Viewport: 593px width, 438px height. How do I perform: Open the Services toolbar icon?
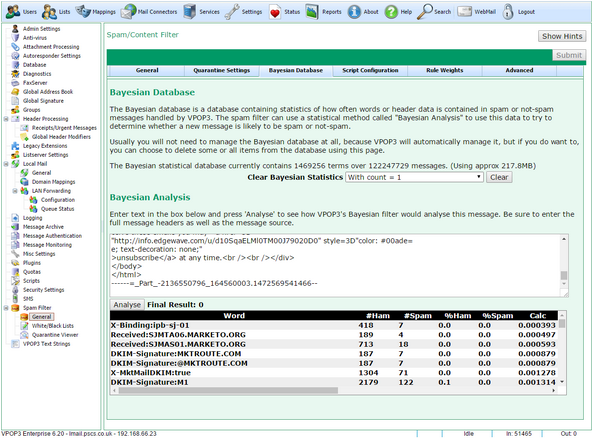tap(189, 12)
